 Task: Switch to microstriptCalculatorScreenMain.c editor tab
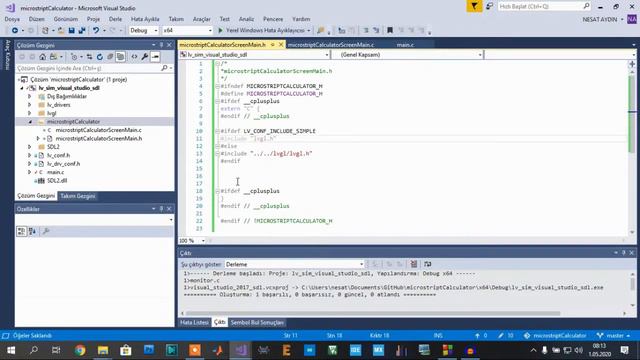click(x=331, y=45)
